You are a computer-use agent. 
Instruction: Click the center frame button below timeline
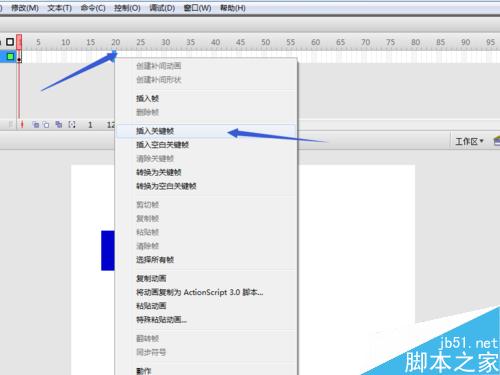[22, 125]
